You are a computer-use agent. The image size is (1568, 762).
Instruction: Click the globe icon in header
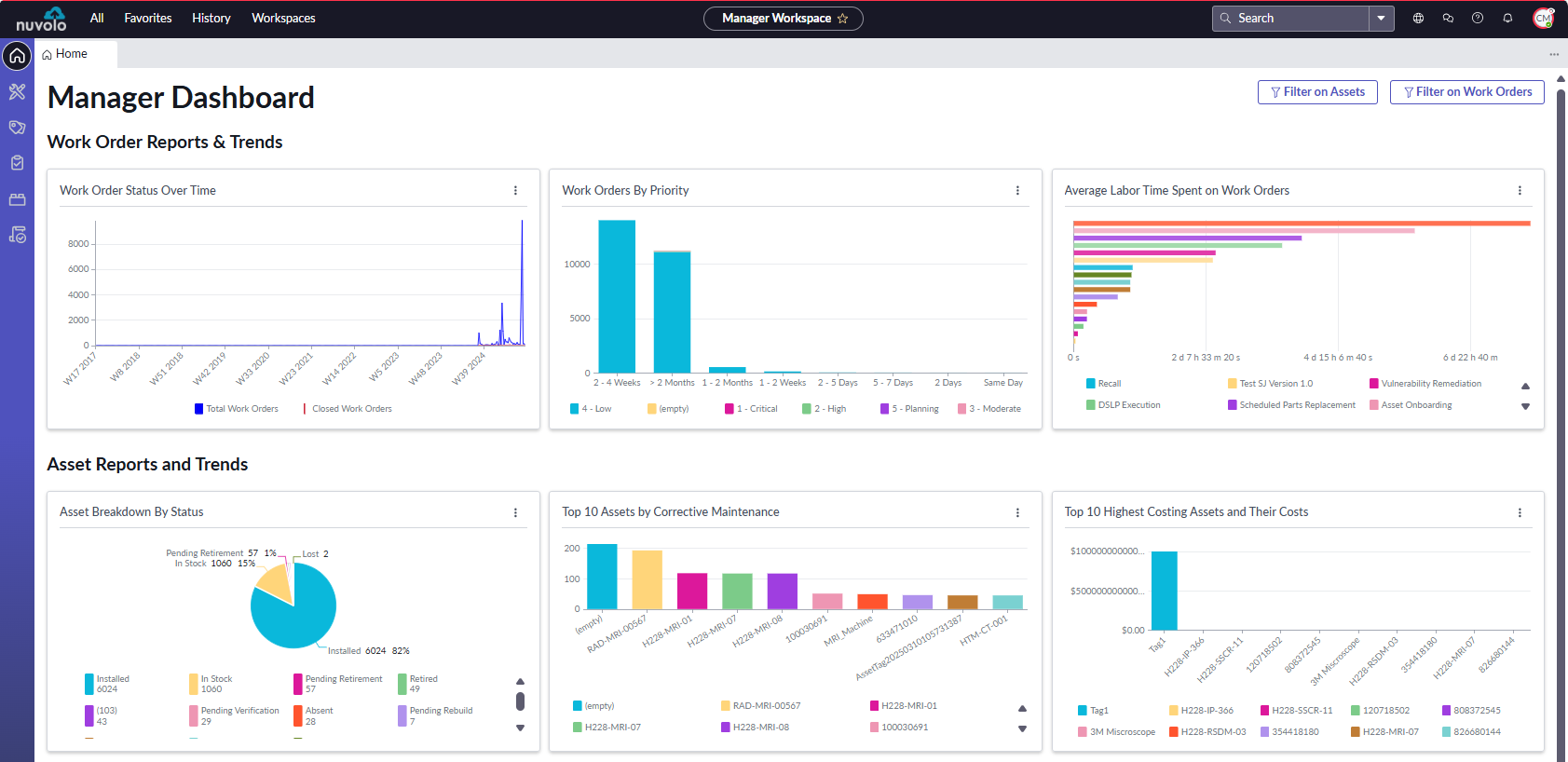pos(1418,18)
